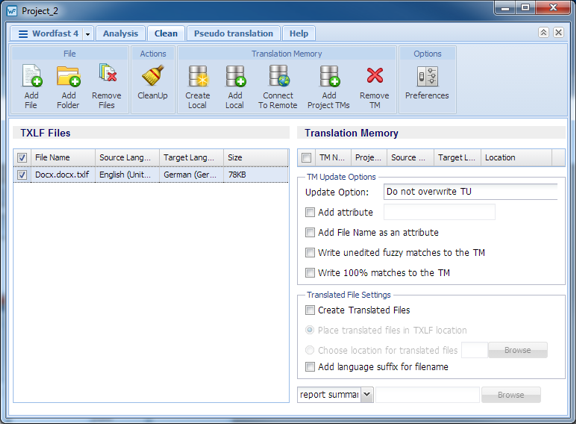Click the Wordfast 4 menu label
Image resolution: width=576 pixels, height=424 pixels.
tap(55, 33)
